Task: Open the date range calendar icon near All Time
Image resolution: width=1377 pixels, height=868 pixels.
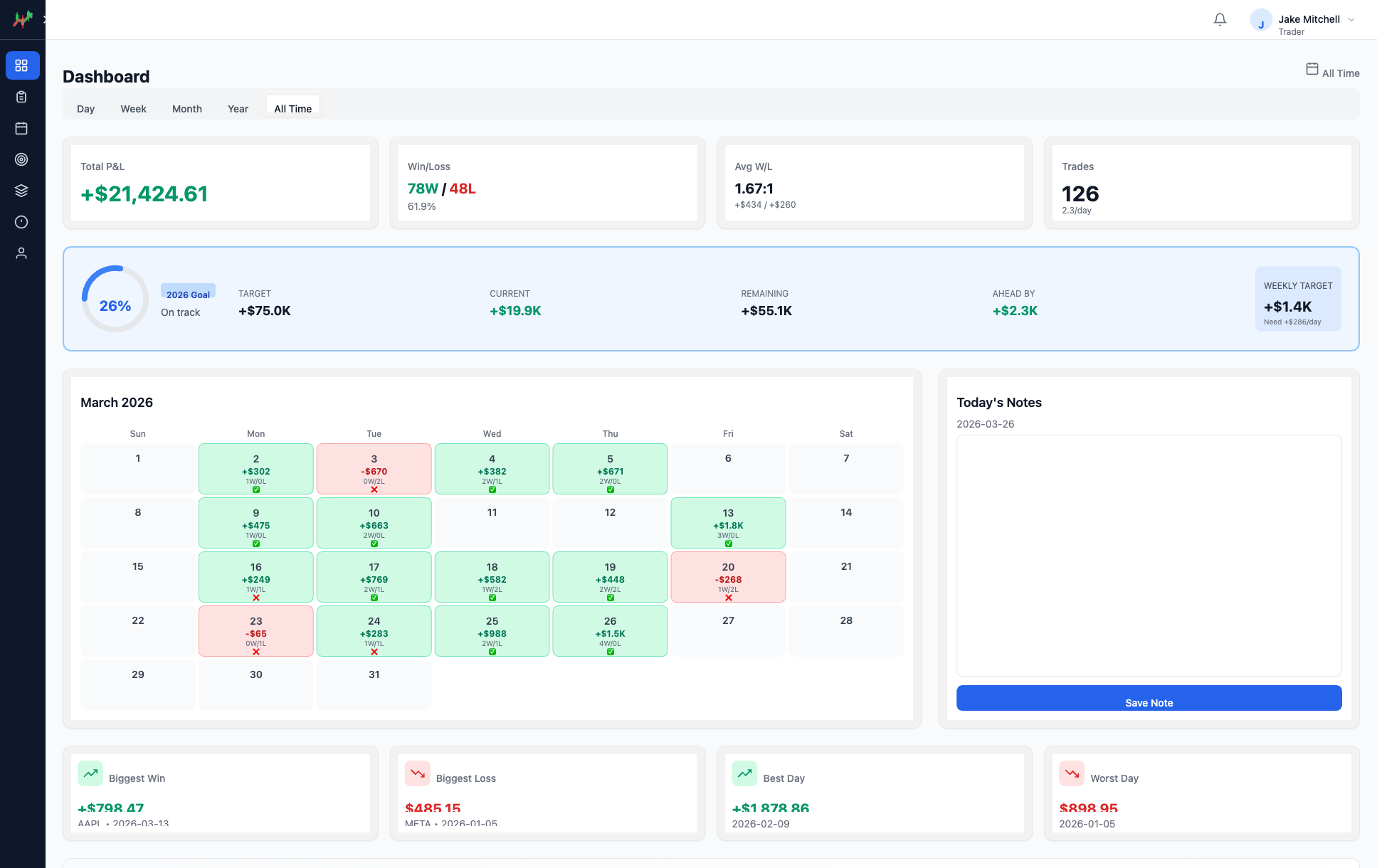Action: point(1312,68)
